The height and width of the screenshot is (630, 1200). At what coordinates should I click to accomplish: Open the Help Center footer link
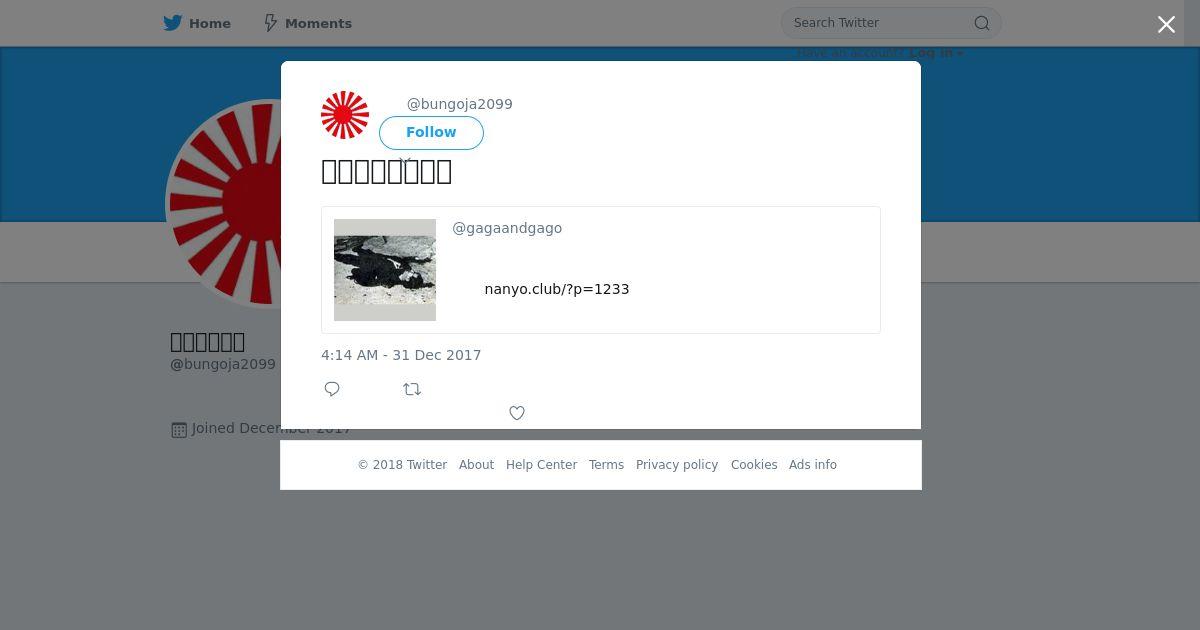click(541, 465)
